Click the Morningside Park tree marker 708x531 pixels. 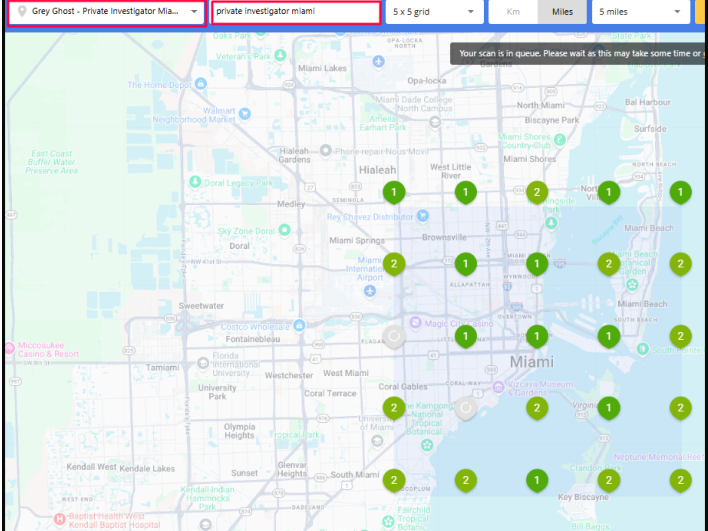click(x=551, y=223)
